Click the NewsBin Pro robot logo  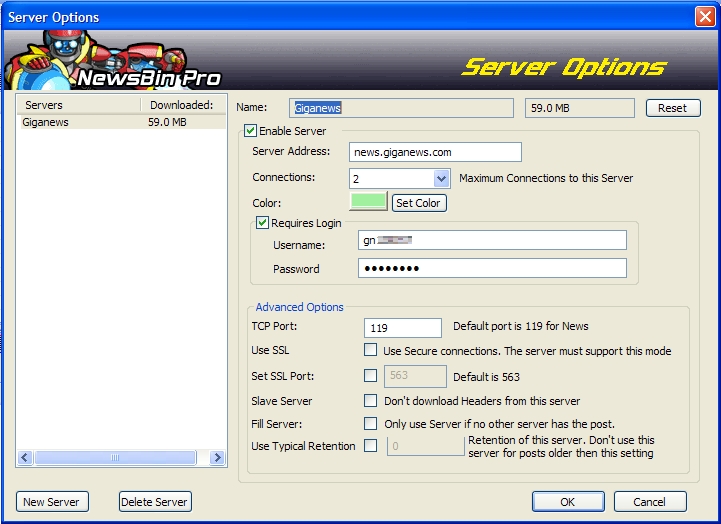113,60
